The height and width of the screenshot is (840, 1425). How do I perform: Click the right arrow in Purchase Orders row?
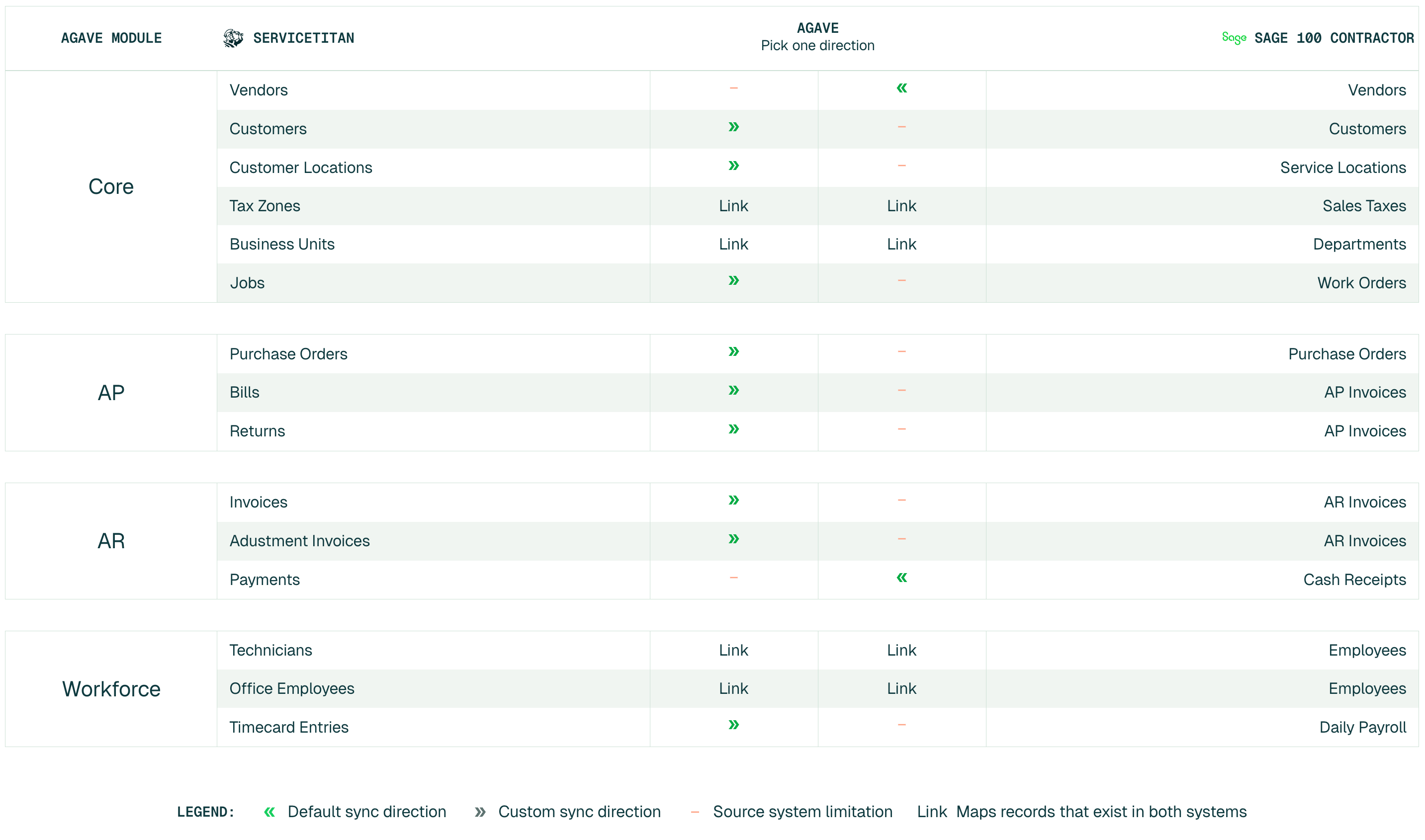(x=733, y=352)
